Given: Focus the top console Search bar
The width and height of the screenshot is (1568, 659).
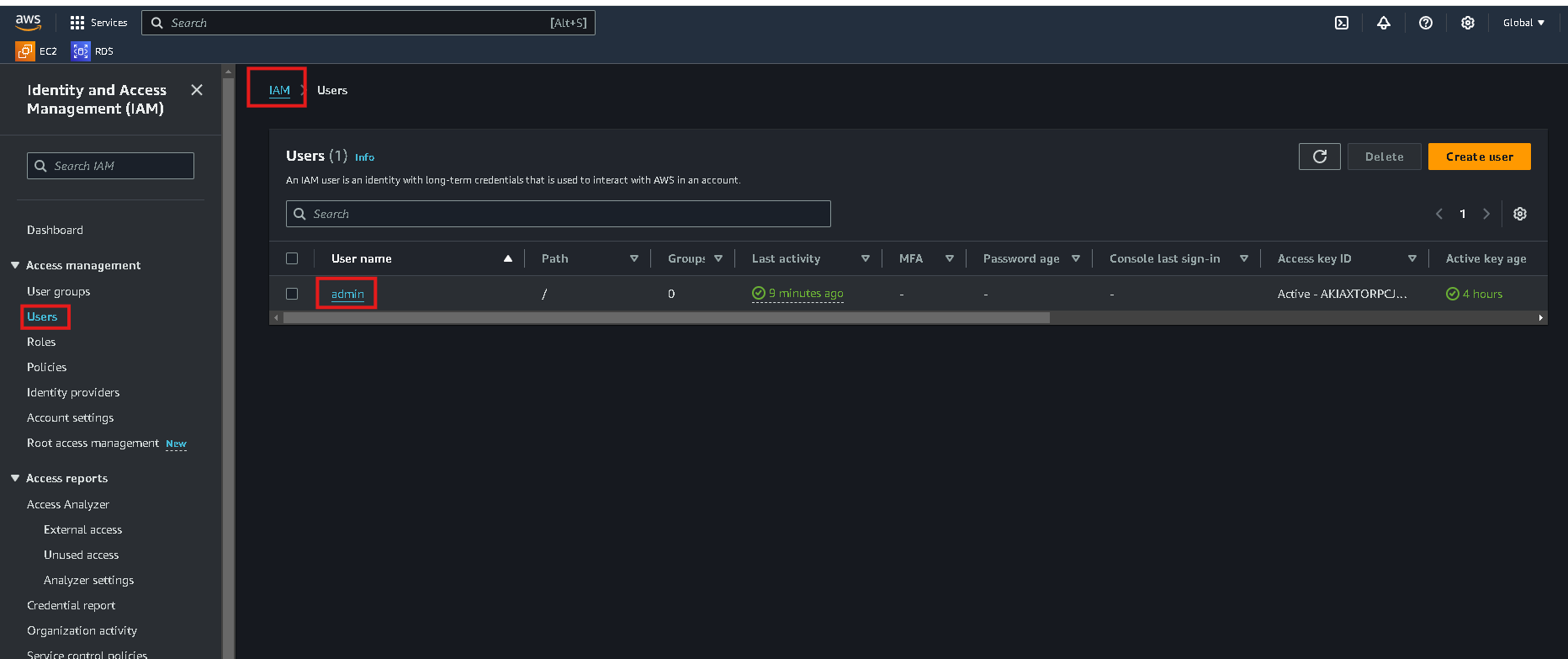Looking at the screenshot, I should point(368,23).
